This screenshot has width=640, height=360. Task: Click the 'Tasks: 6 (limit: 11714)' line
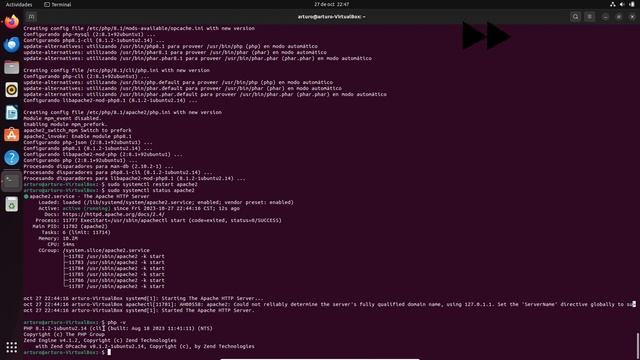pos(76,232)
